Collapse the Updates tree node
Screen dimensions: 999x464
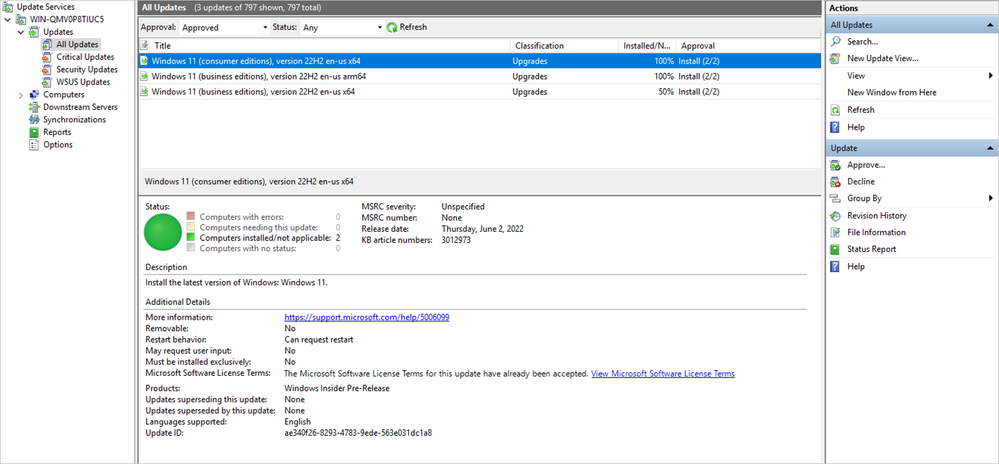click(x=21, y=32)
